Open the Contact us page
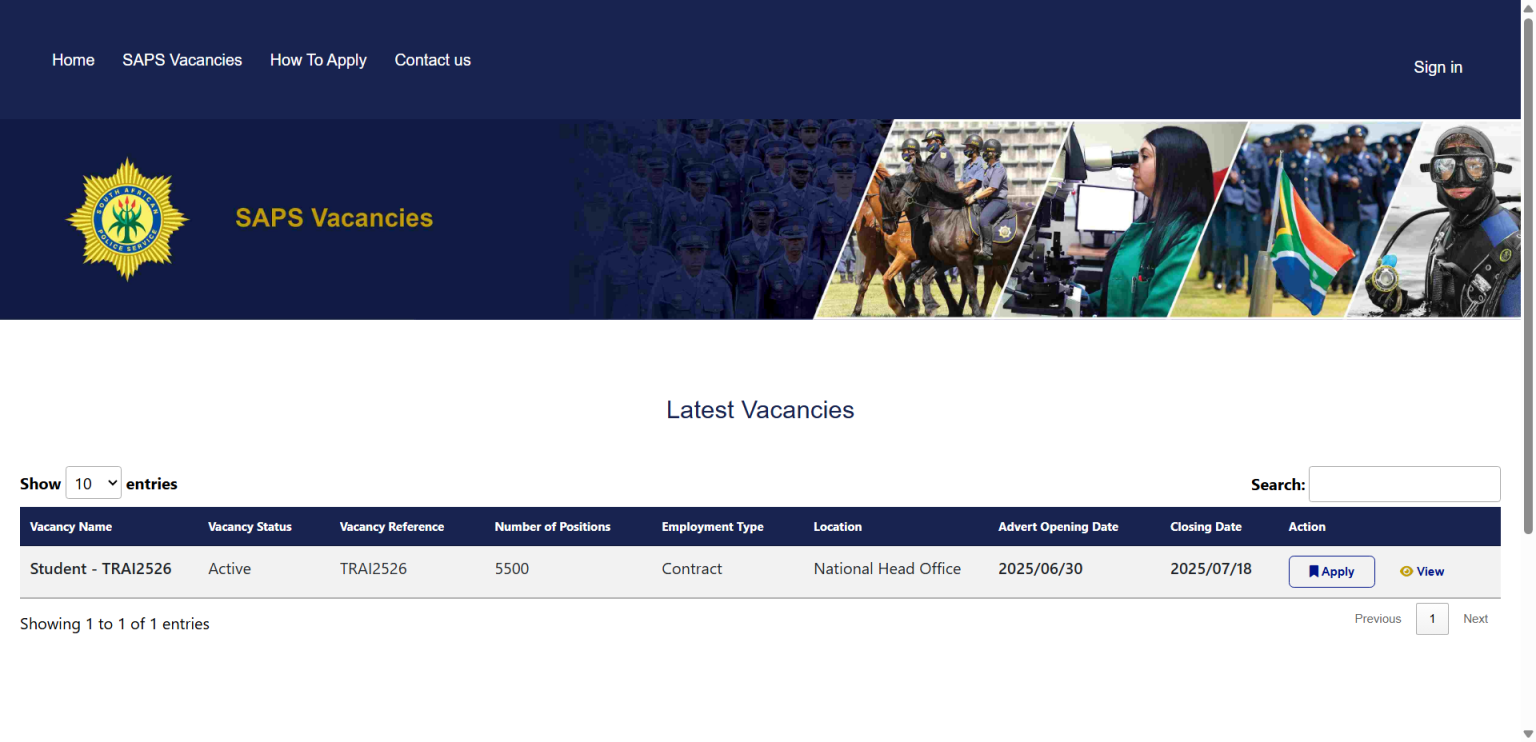The width and height of the screenshot is (1536, 742). [432, 60]
